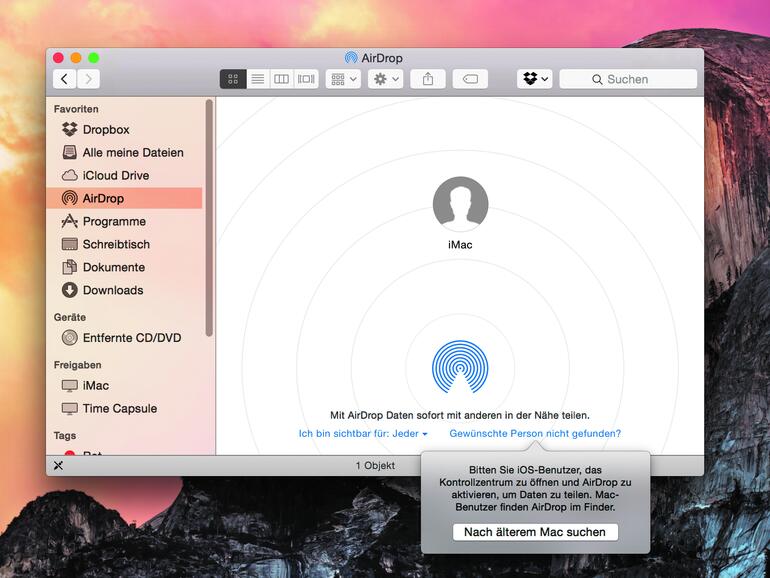Click the tools icon in status bar
The width and height of the screenshot is (770, 578).
(x=58, y=466)
